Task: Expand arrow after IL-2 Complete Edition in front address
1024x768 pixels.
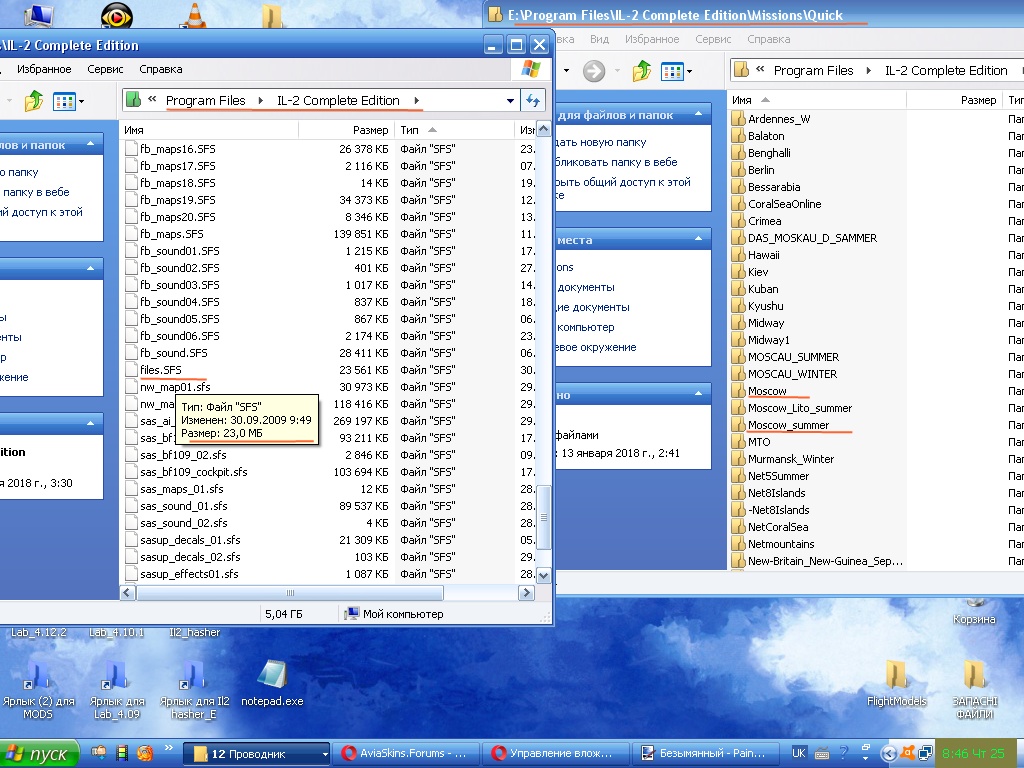Action: [417, 101]
